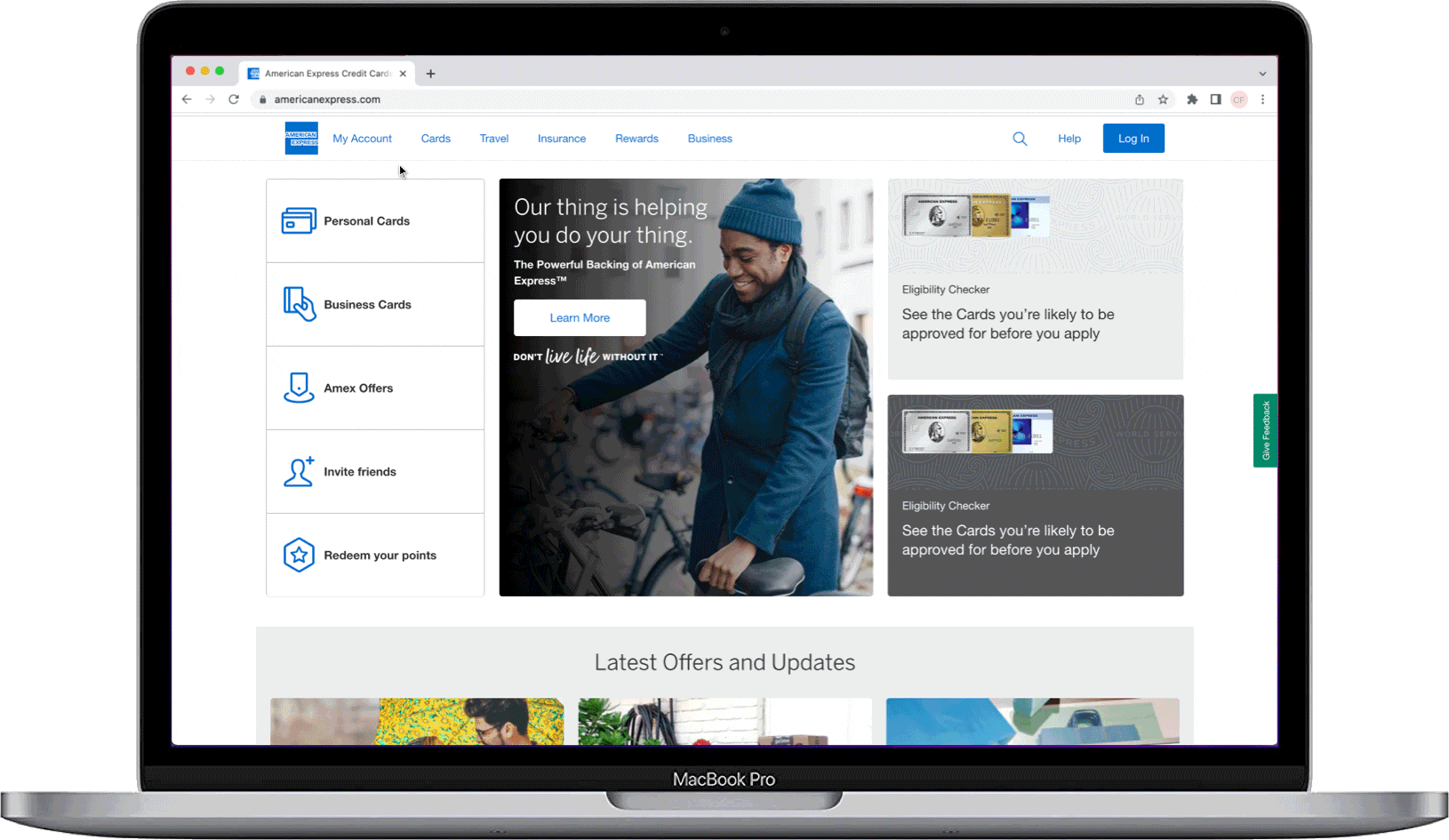Click the Redeem your points badge icon
This screenshot has height=840, width=1449.
click(x=299, y=556)
